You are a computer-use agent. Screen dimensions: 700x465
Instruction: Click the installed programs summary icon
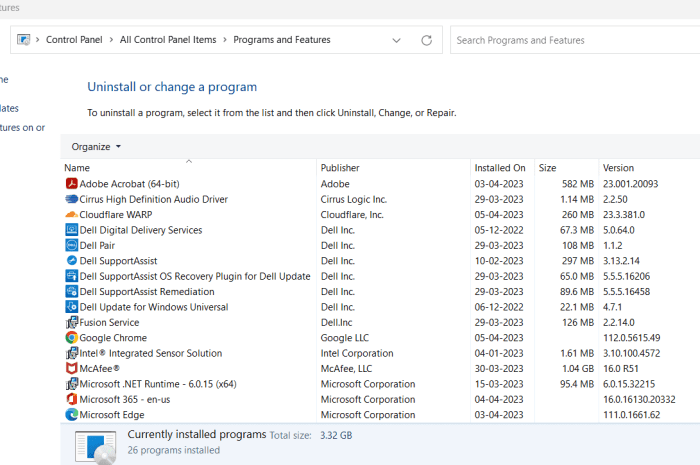(x=96, y=448)
